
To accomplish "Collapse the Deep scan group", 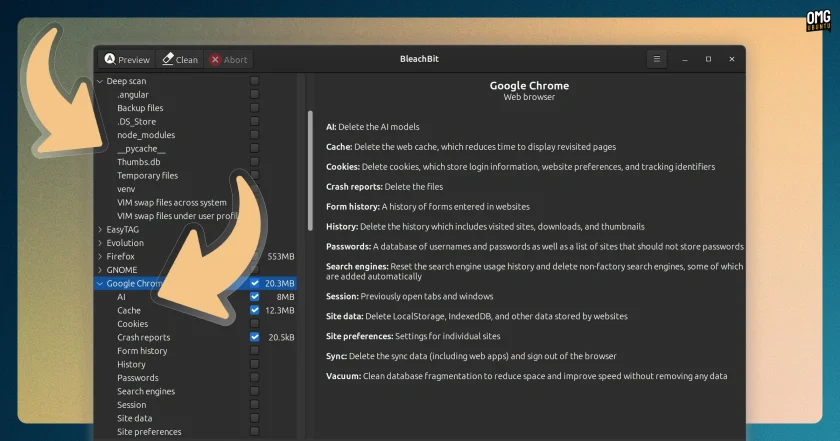I will pyautogui.click(x=100, y=81).
